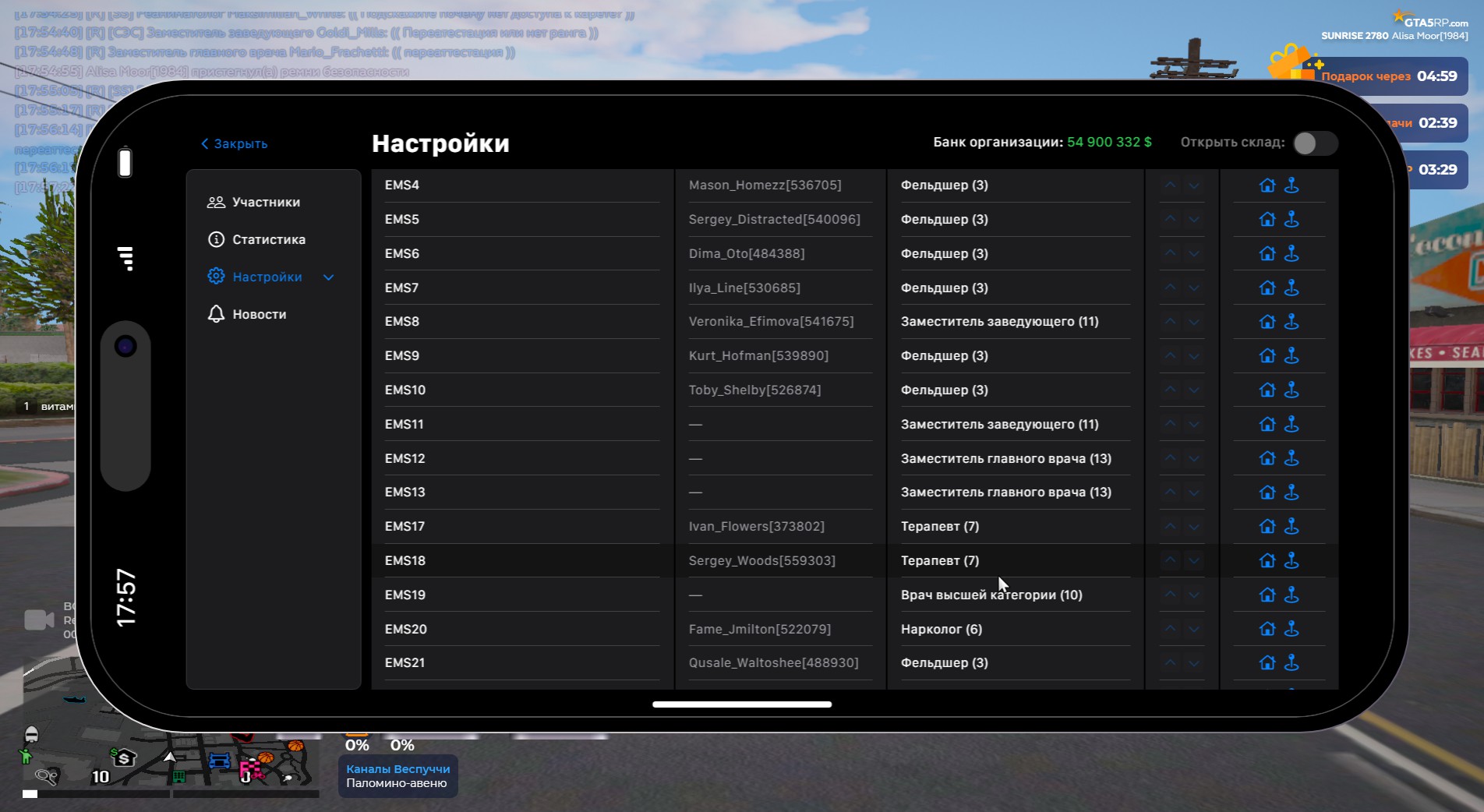
Task: Click the down arrow in the EMS17 row
Action: coord(1194,527)
